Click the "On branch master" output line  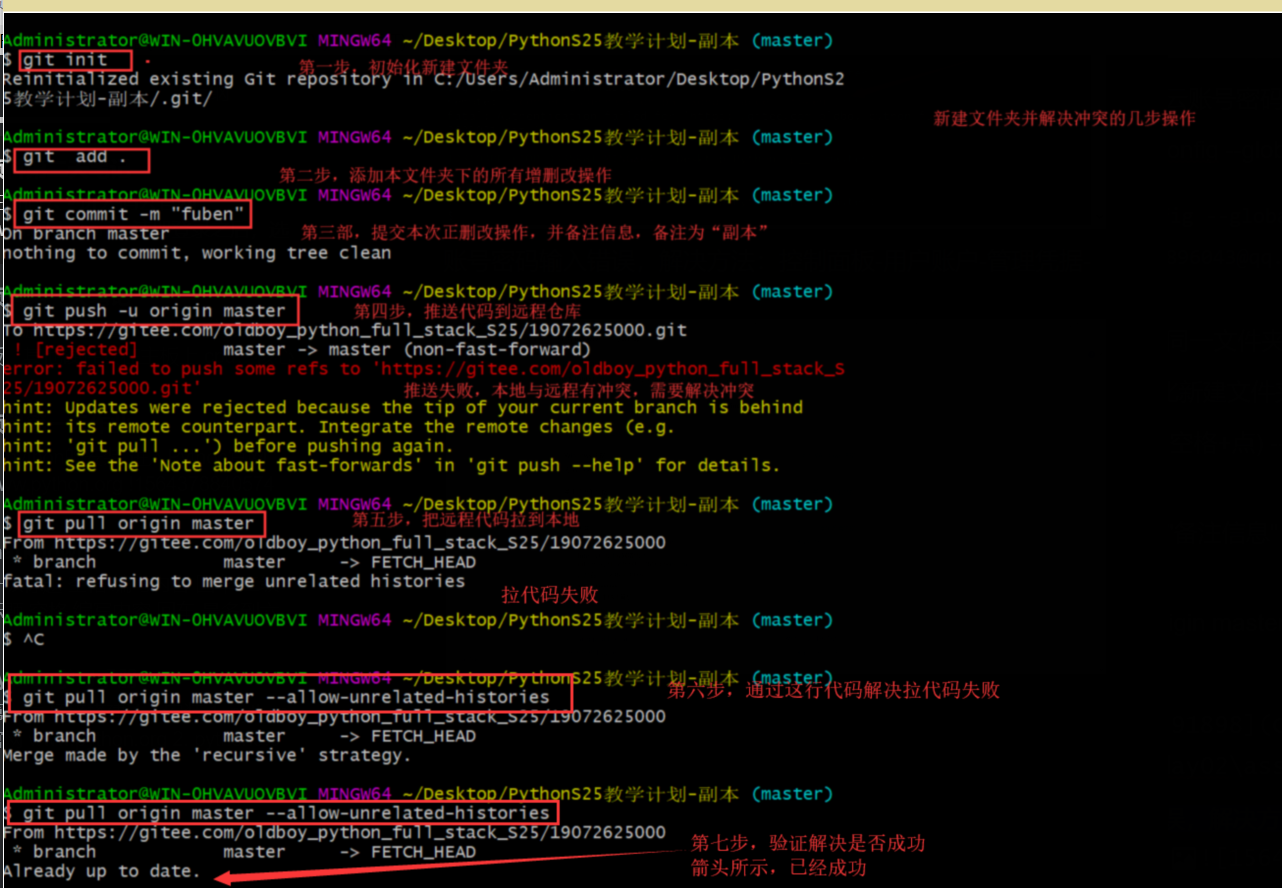(86, 234)
